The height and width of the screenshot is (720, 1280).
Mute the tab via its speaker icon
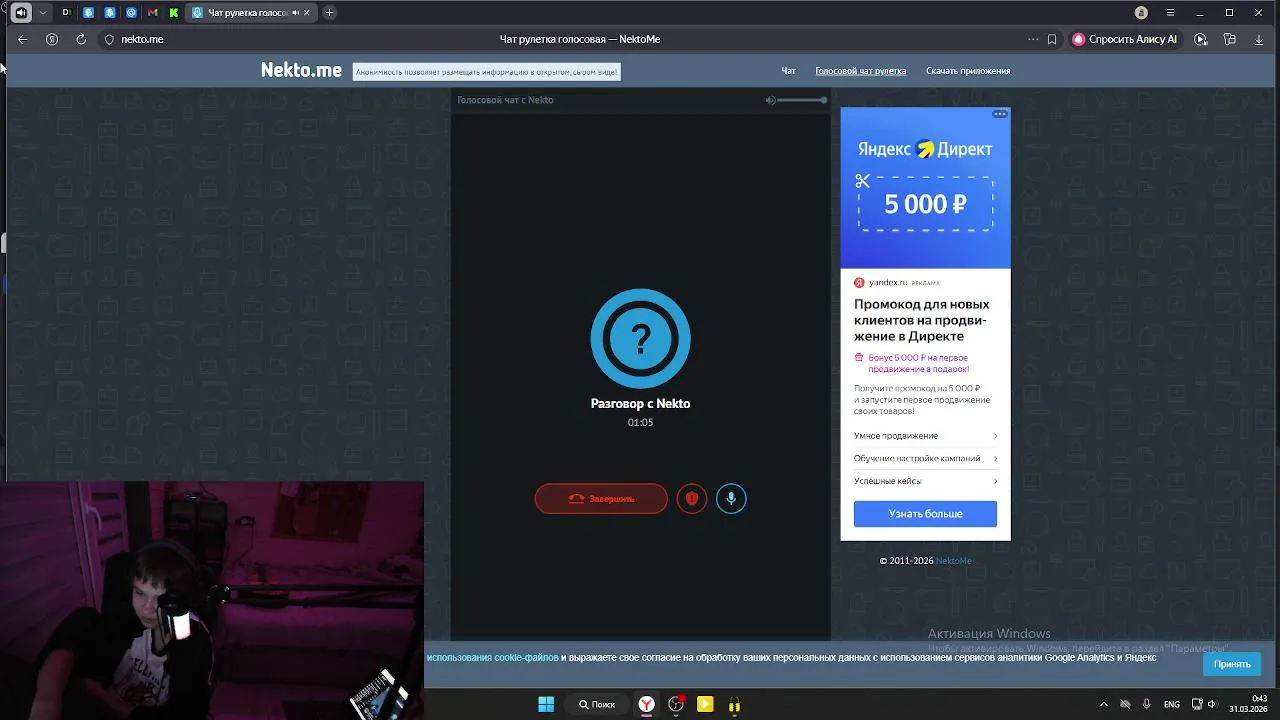[295, 13]
